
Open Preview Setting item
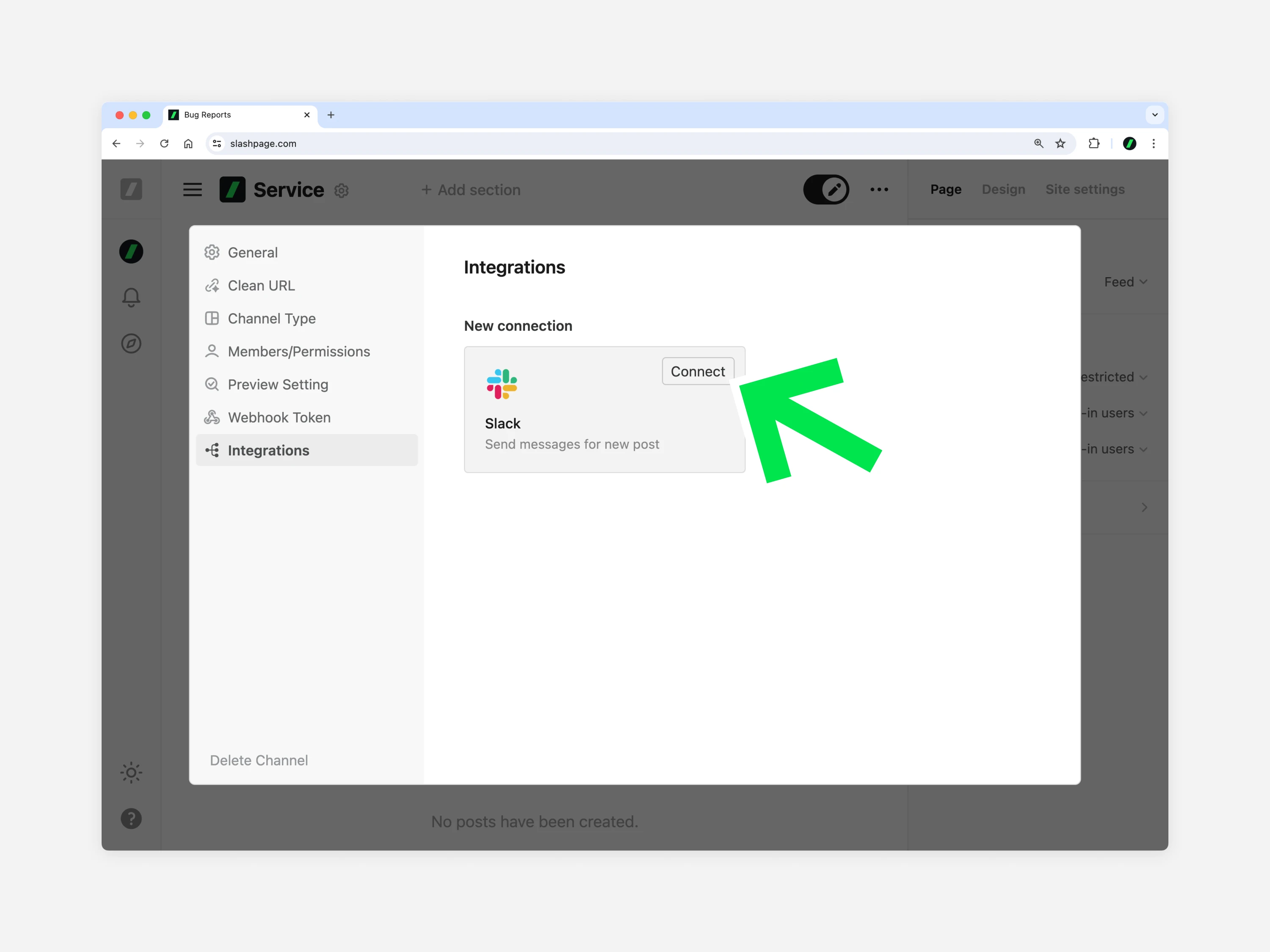pyautogui.click(x=306, y=385)
